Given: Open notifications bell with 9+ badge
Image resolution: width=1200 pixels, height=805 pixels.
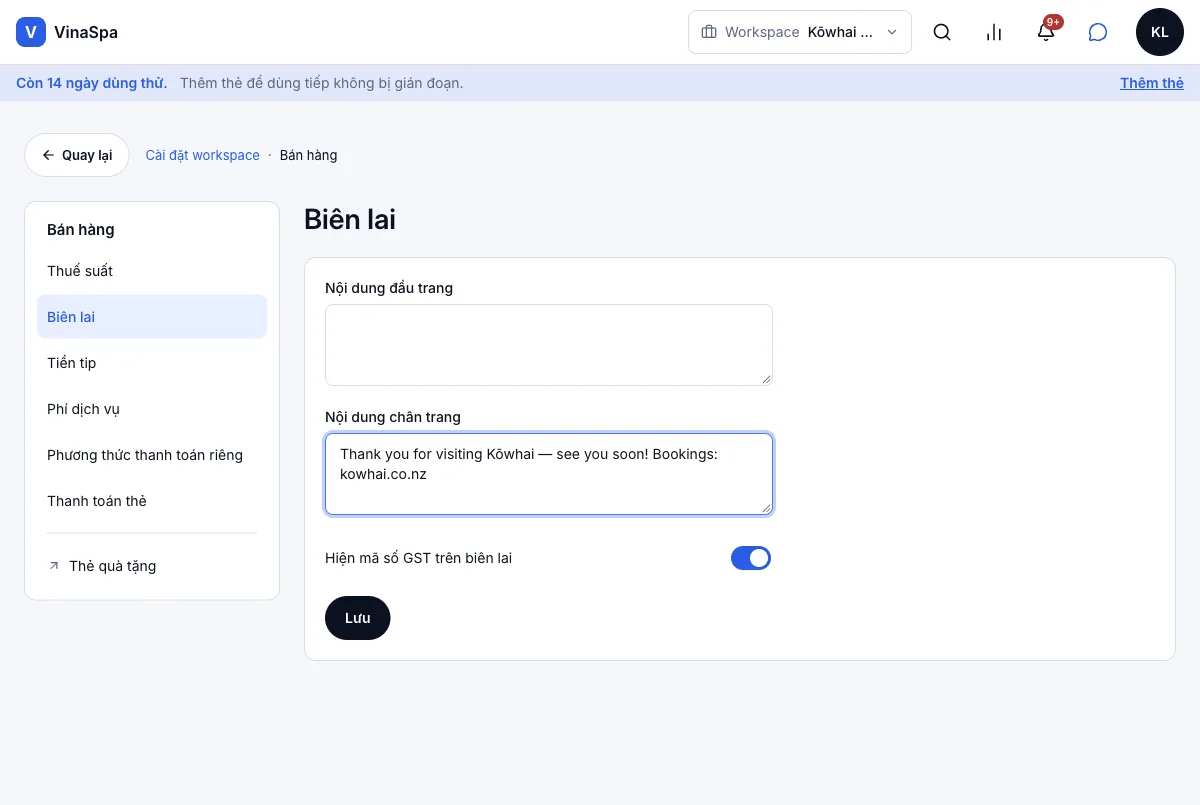Looking at the screenshot, I should pyautogui.click(x=1046, y=32).
